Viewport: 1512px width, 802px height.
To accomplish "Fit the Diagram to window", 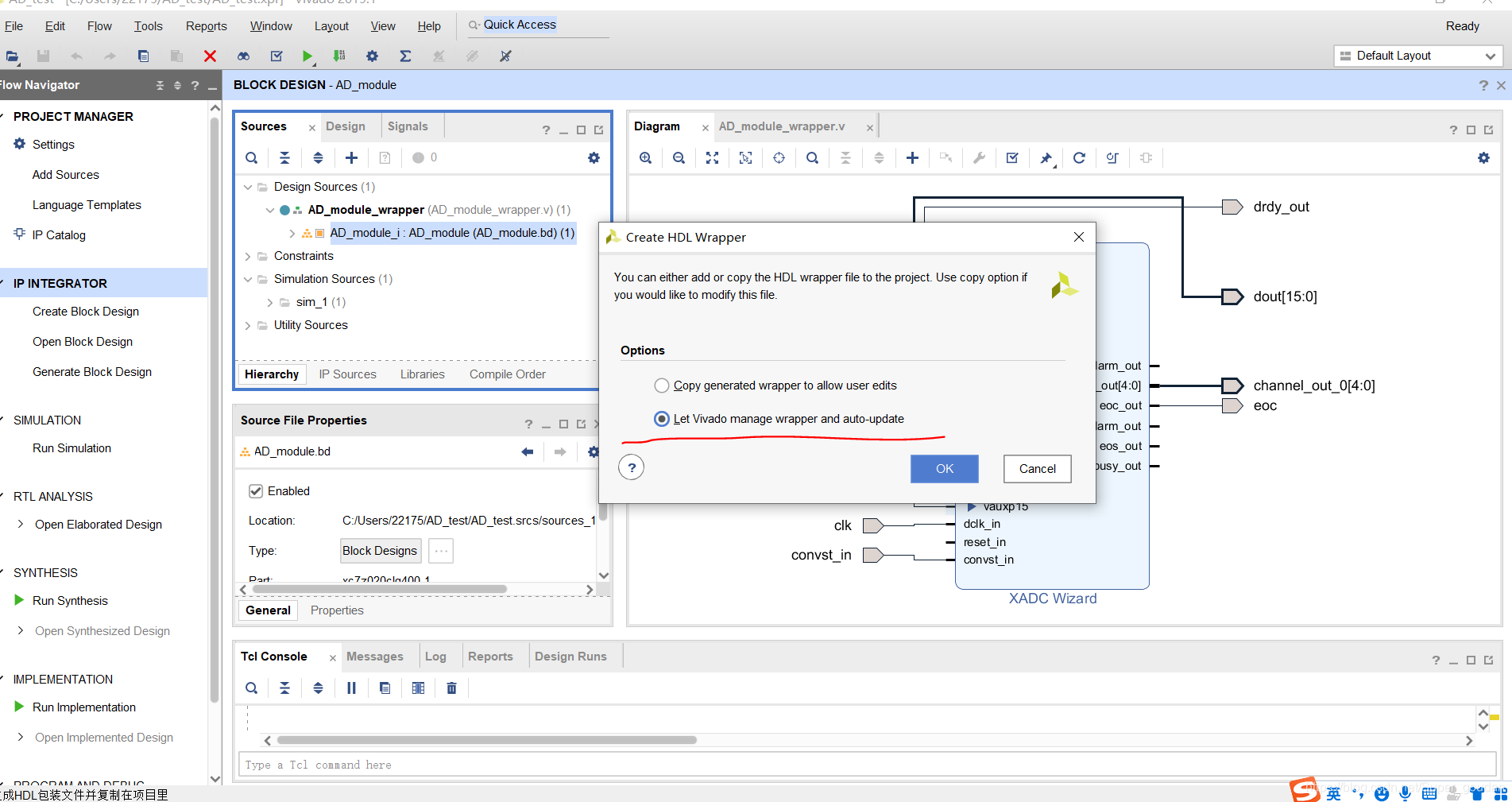I will click(x=712, y=157).
